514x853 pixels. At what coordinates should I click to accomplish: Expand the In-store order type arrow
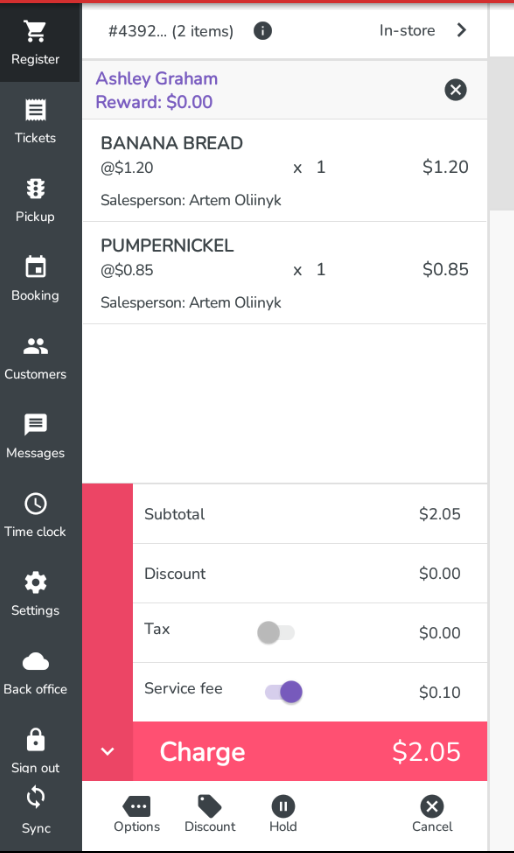pos(461,30)
